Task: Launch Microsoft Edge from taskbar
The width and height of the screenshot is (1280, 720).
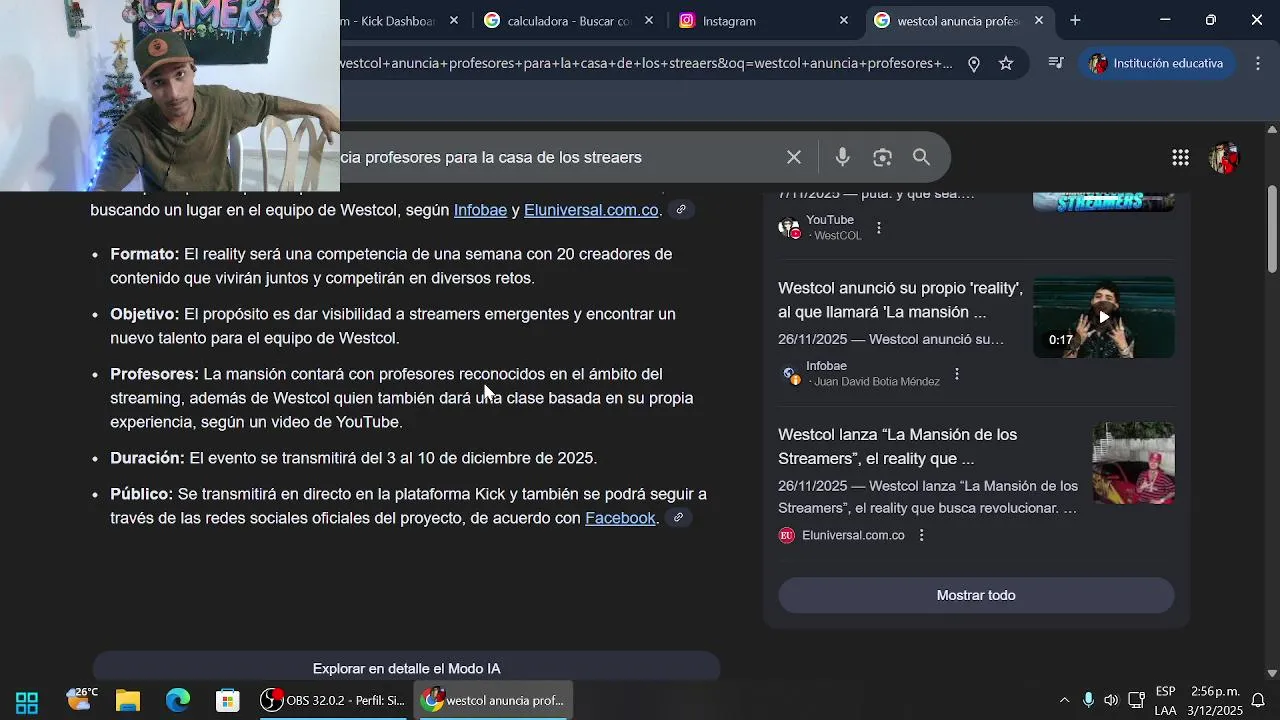Action: click(x=178, y=701)
